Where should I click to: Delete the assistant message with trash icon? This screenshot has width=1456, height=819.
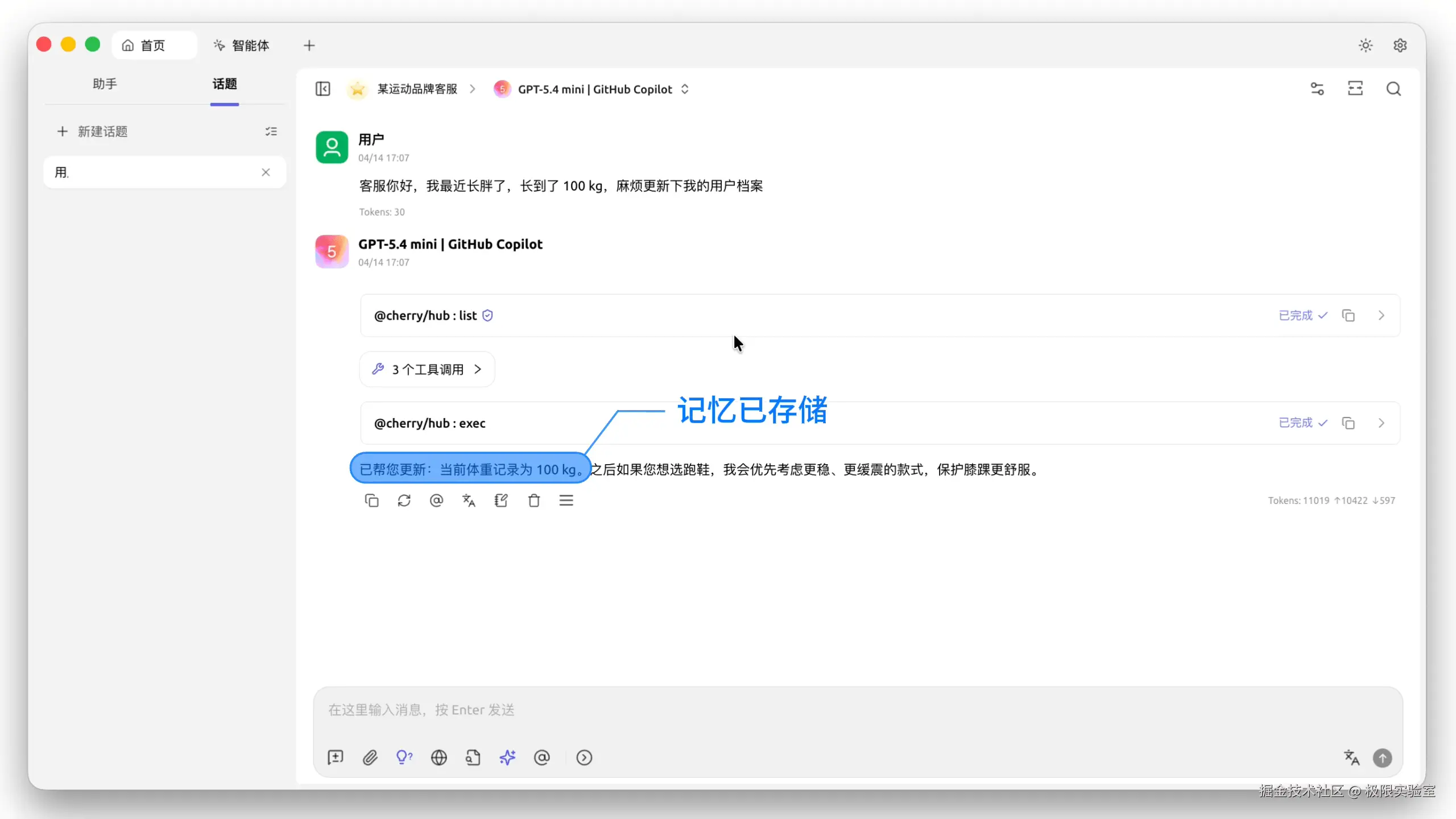(x=533, y=500)
